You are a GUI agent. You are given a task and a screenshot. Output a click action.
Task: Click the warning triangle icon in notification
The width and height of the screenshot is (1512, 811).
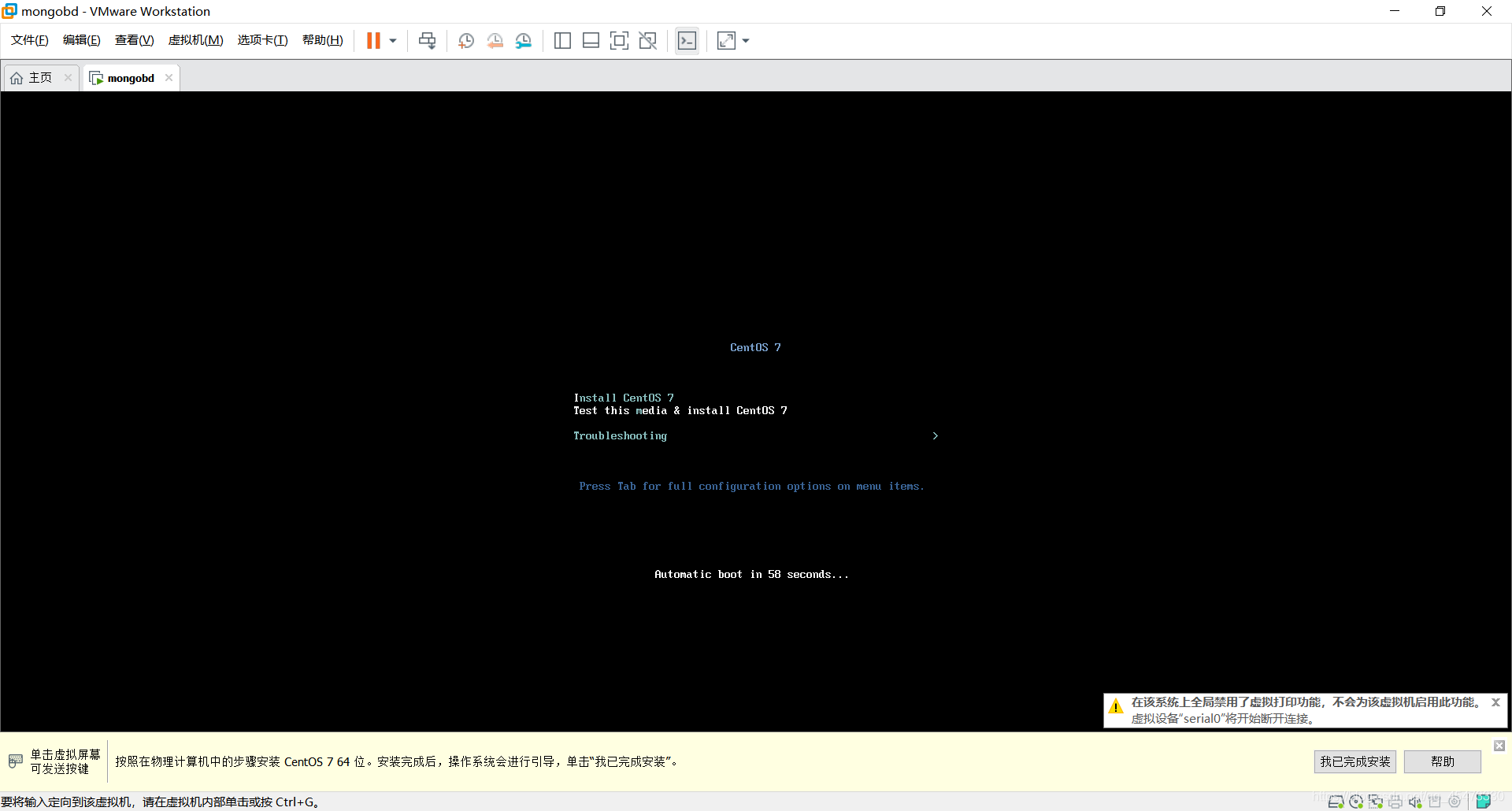click(1116, 705)
